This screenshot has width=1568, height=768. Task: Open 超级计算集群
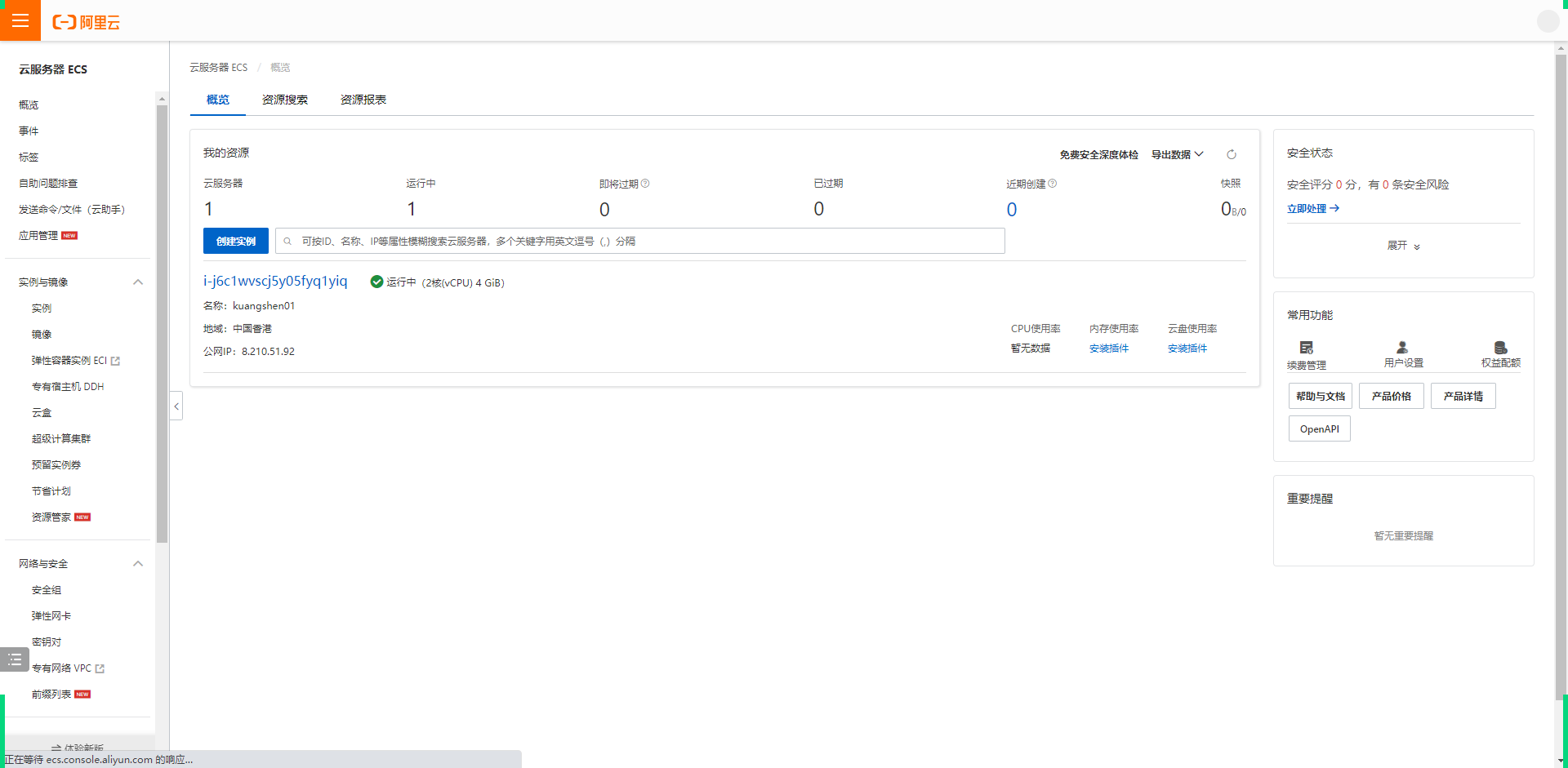[x=61, y=438]
